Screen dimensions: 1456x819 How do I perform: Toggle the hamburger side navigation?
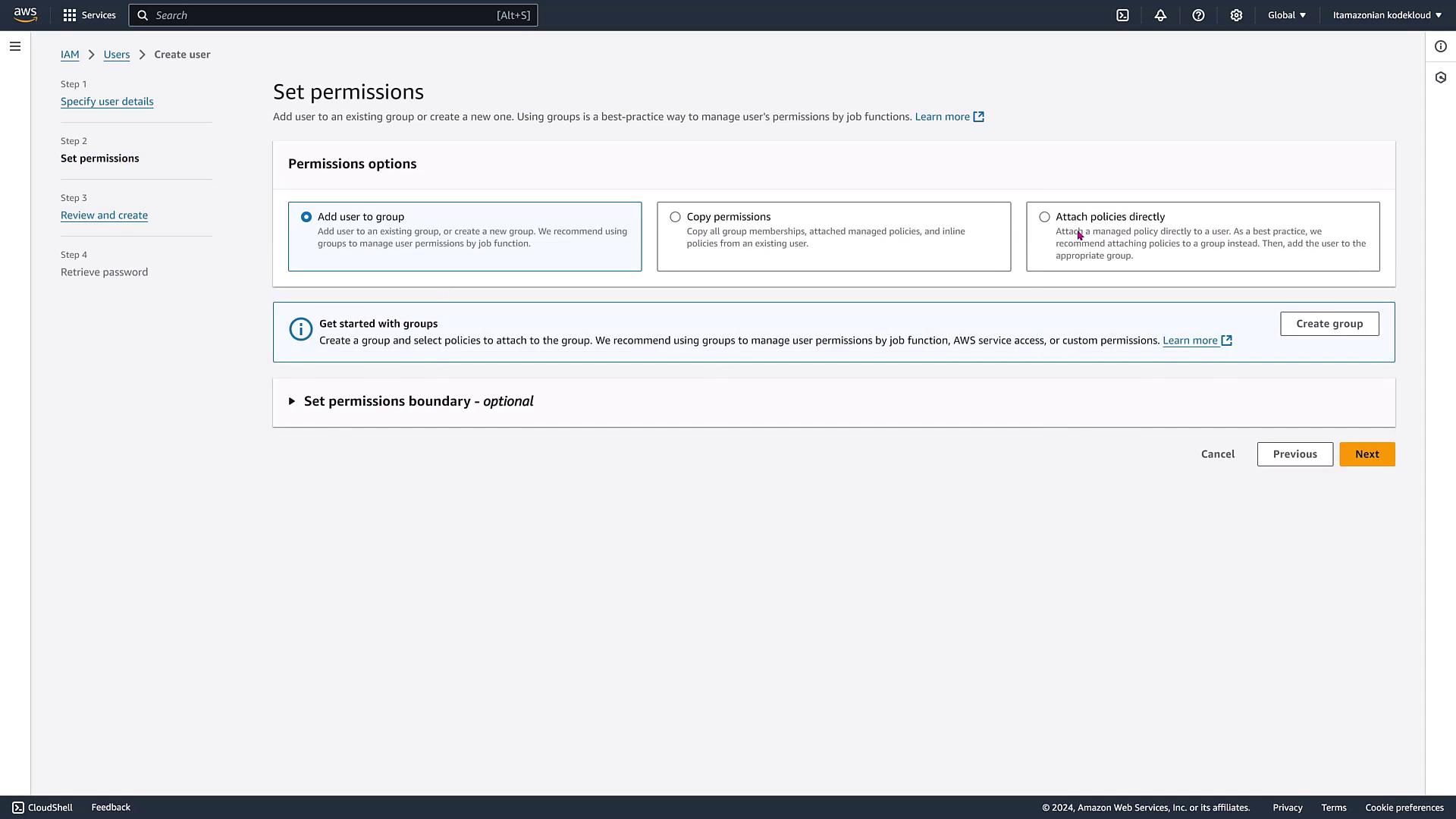(x=14, y=46)
